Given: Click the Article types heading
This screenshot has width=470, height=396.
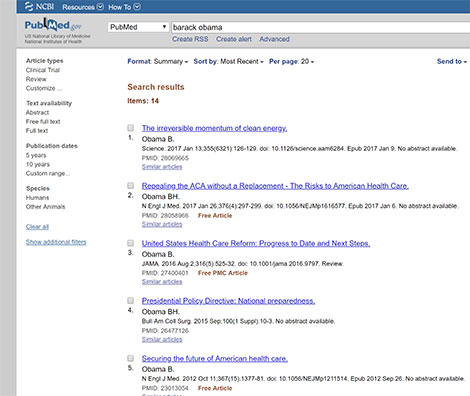Looking at the screenshot, I should 45,61.
